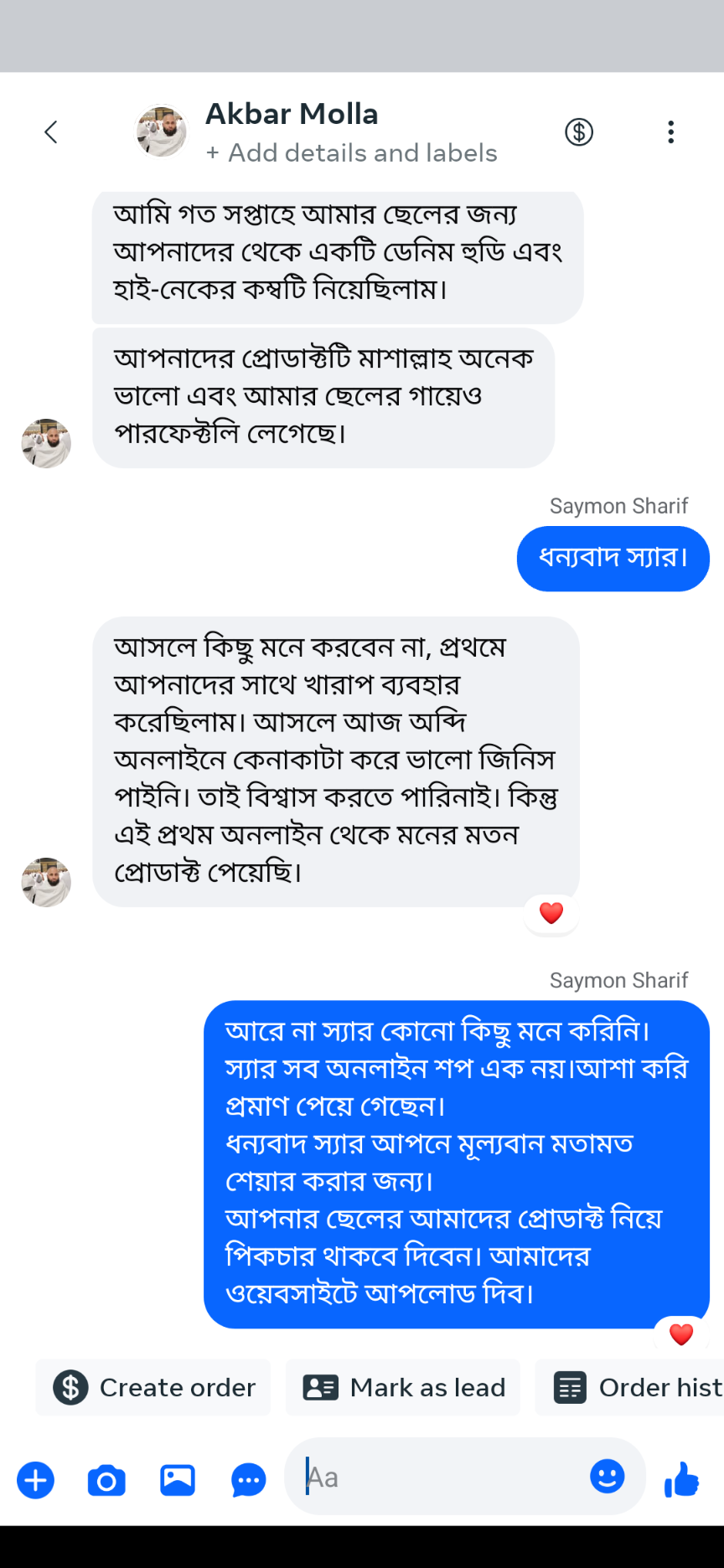Tap the heart reaction on the blue message
Screen dimensions: 724x1568
[681, 1335]
